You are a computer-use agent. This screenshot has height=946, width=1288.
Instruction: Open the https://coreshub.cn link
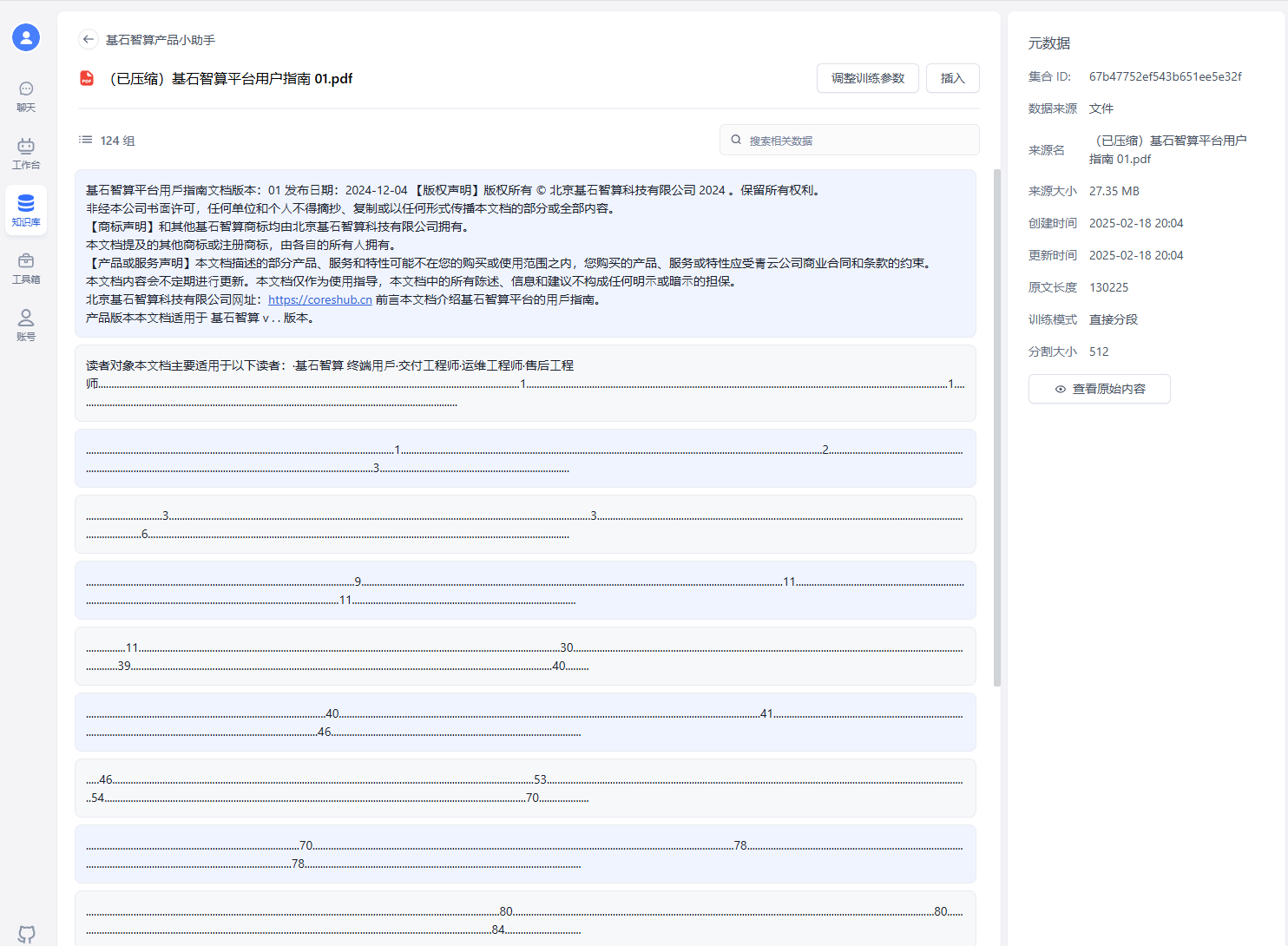pos(320,299)
